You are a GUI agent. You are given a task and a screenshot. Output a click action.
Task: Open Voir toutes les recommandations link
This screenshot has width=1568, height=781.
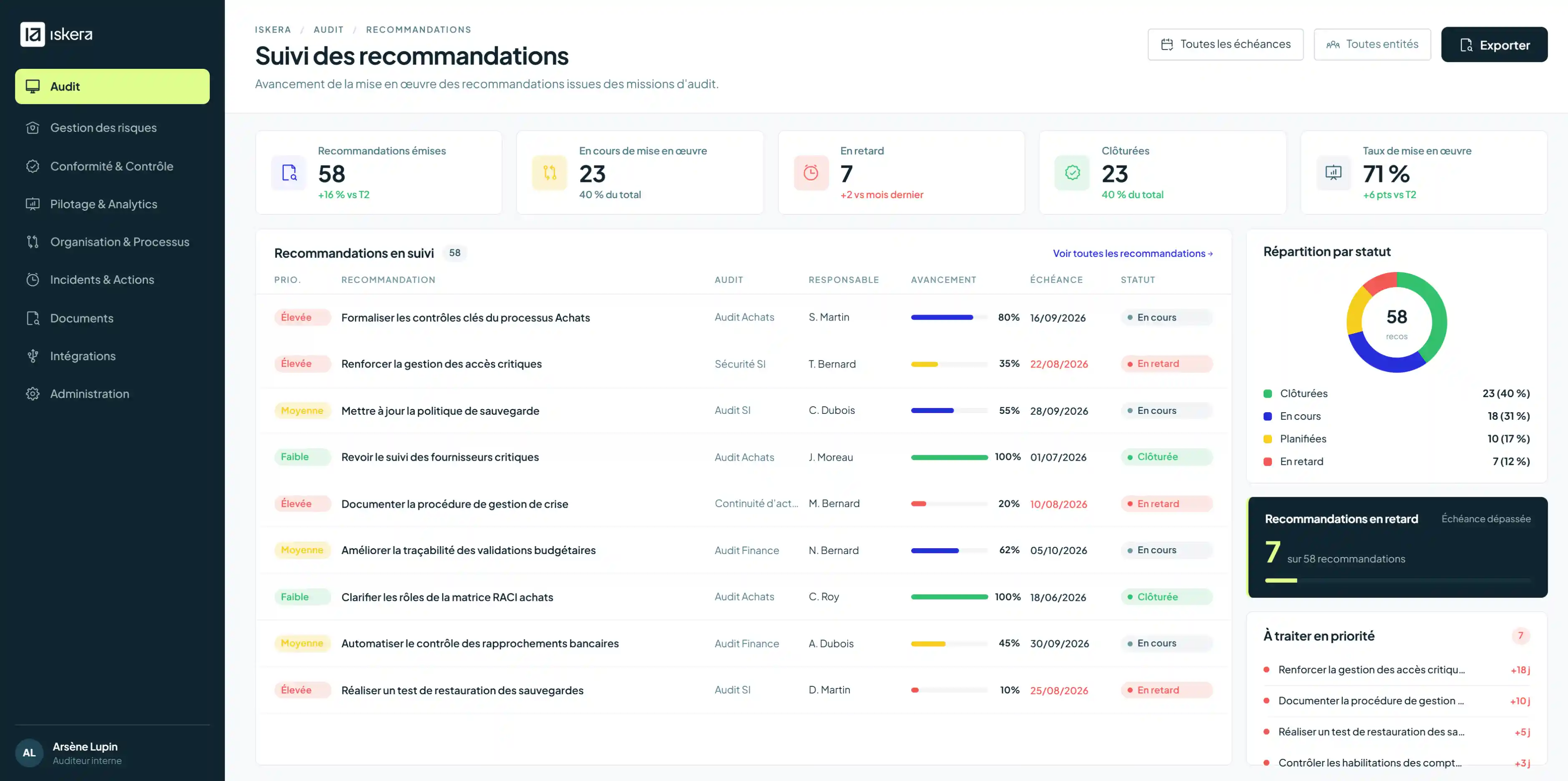1133,253
